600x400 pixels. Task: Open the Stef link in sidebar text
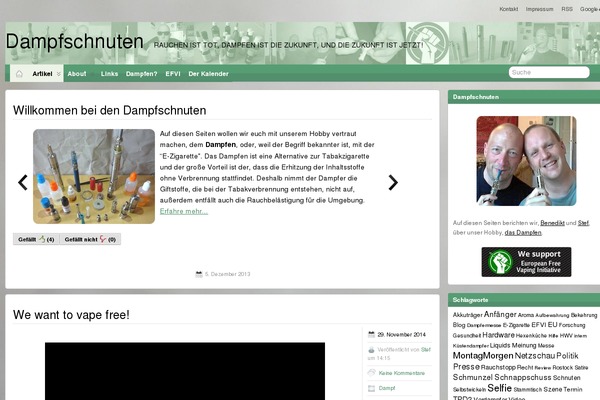[x=583, y=223]
